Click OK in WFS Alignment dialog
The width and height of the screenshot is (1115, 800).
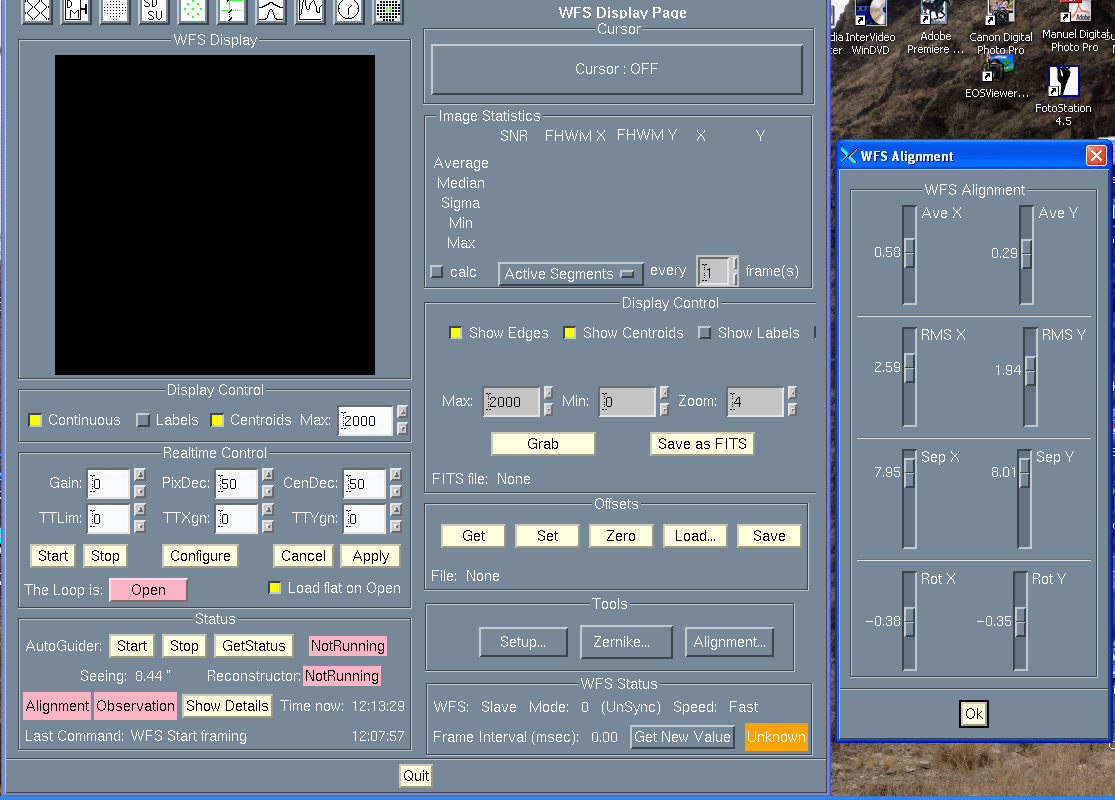tap(973, 713)
